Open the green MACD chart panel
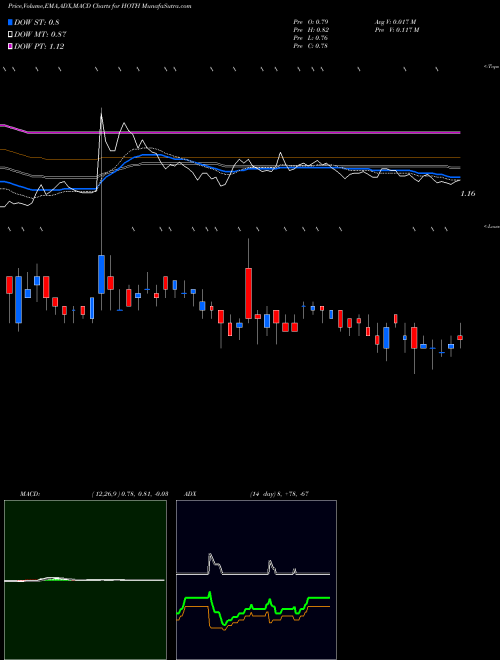Viewport: 500px width, 660px height. coord(85,580)
